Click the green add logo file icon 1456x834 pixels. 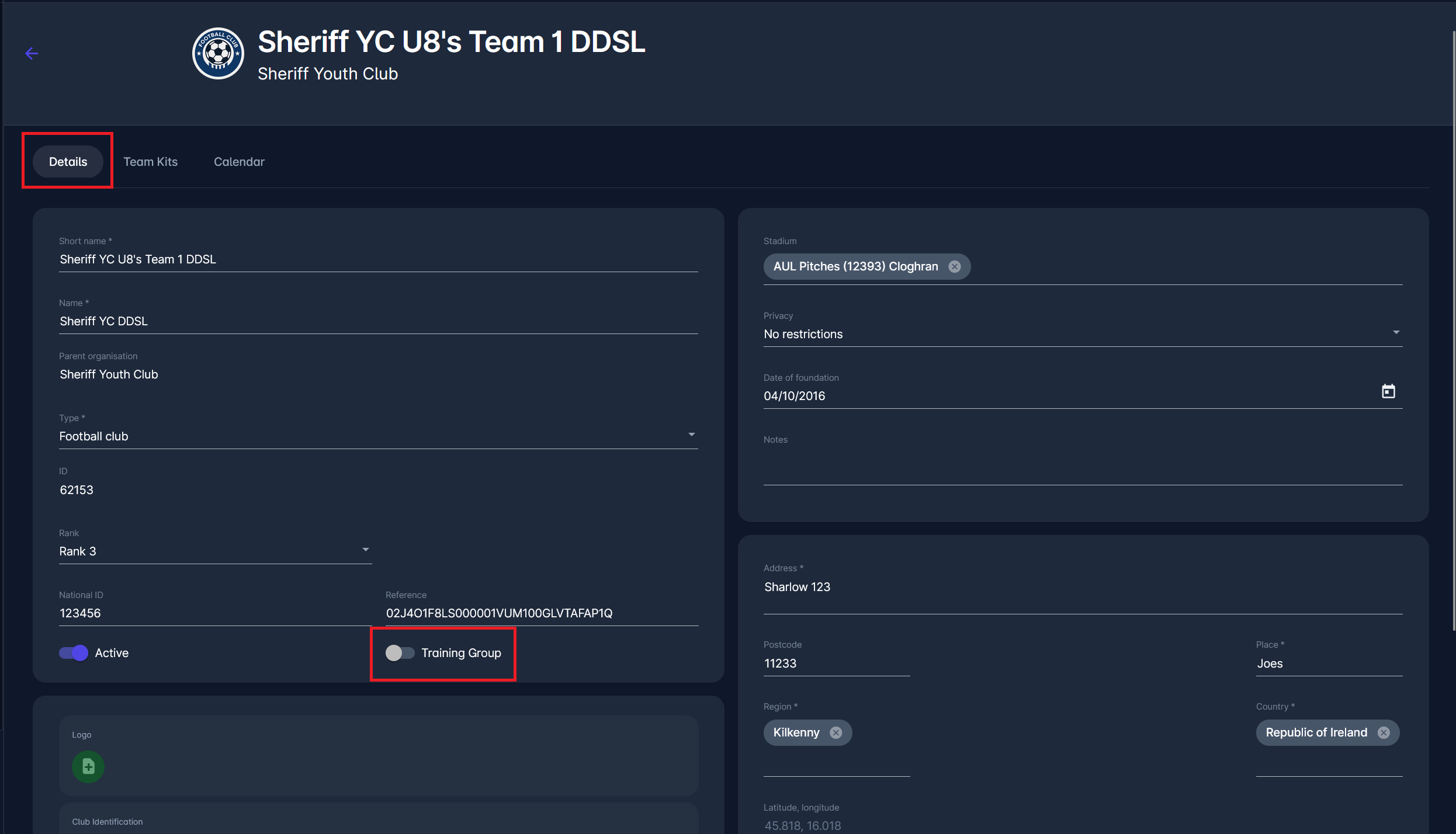[88, 766]
